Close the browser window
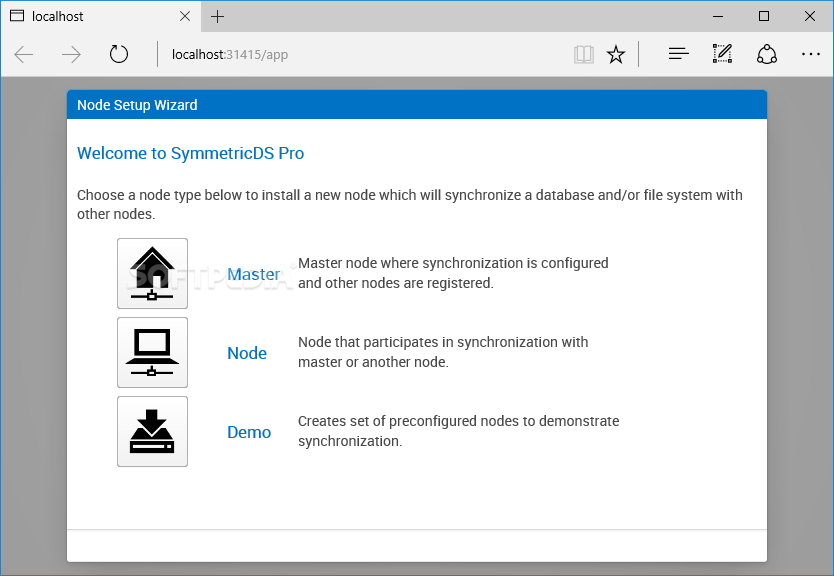This screenshot has height=576, width=834. click(x=810, y=16)
